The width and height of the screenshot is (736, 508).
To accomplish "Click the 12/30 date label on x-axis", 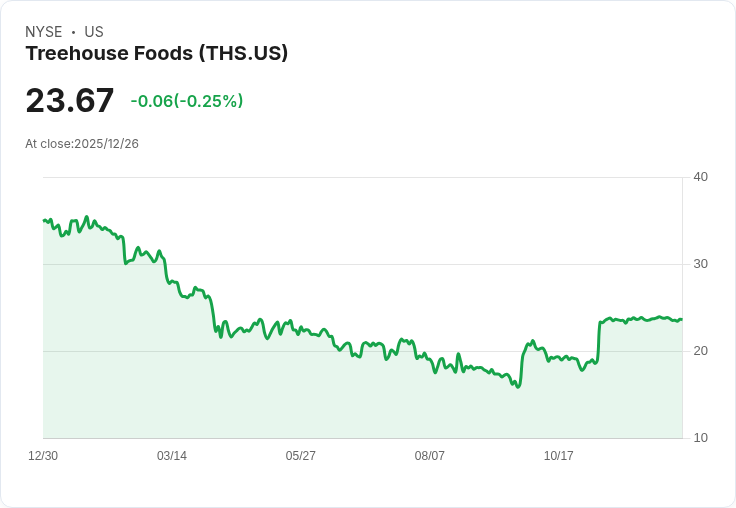I will (x=43, y=456).
